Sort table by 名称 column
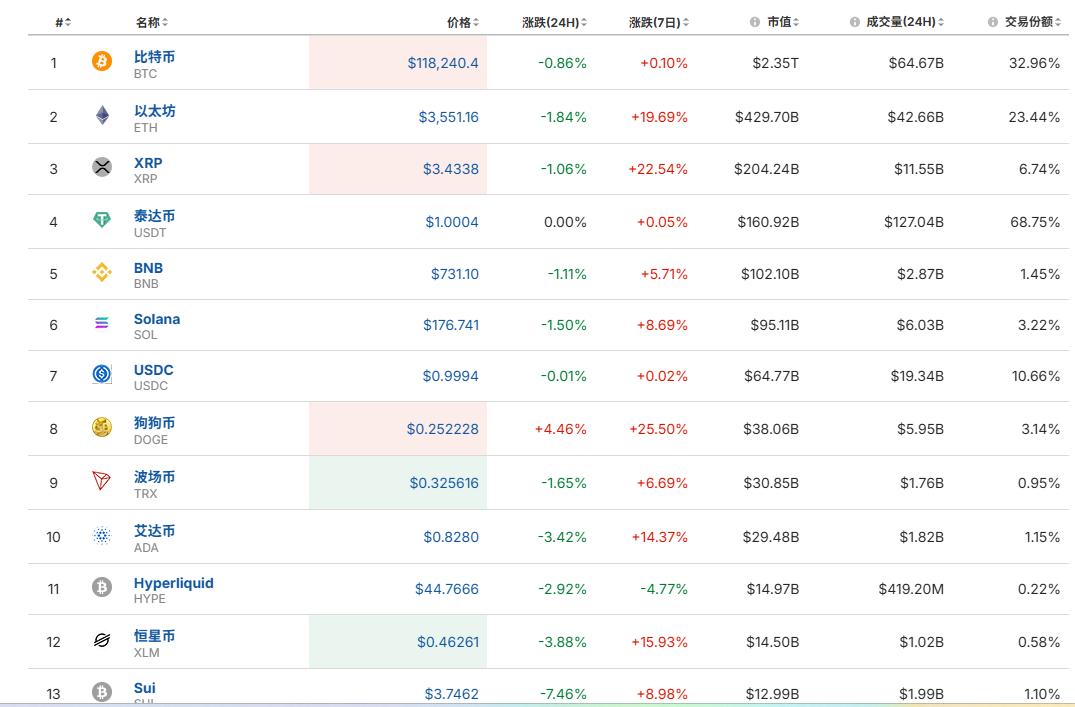The image size is (1075, 707). pyautogui.click(x=152, y=23)
